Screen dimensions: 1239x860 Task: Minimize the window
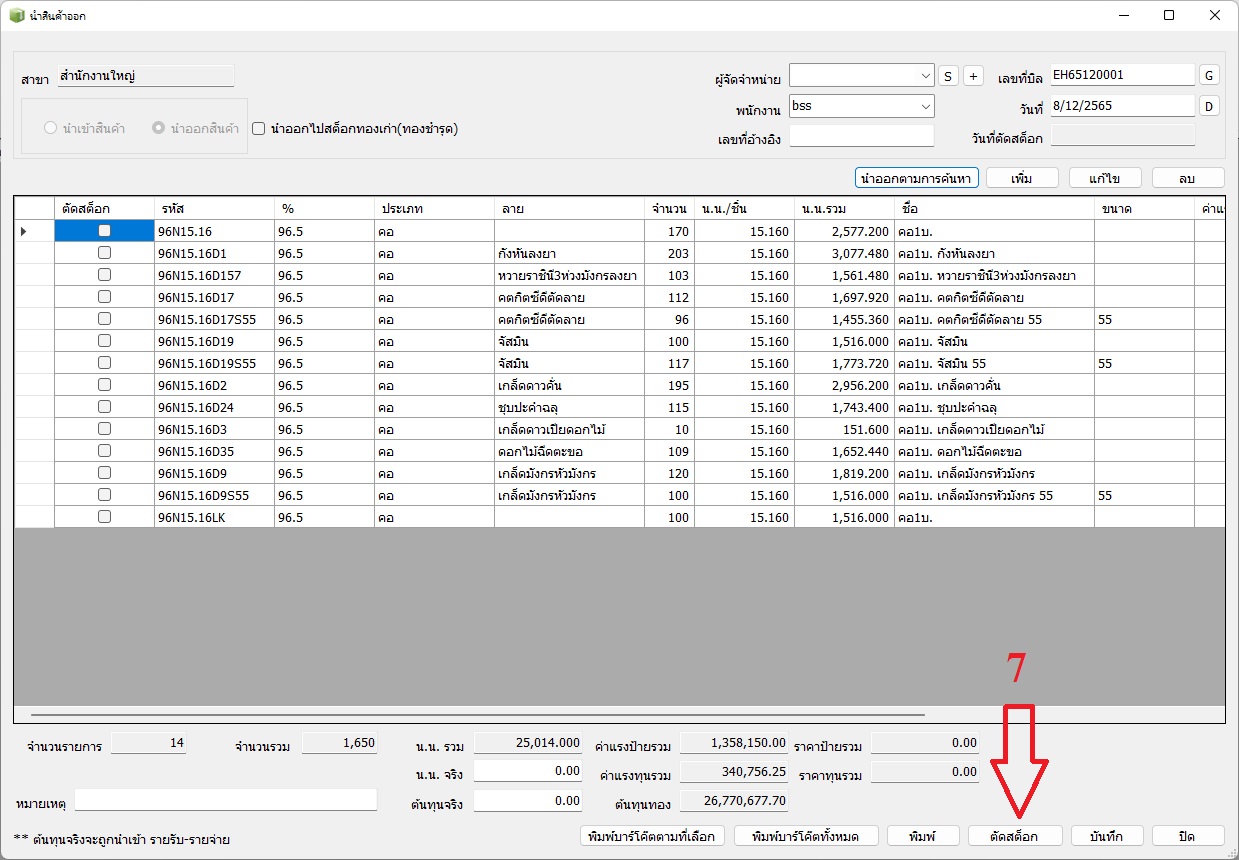[x=1123, y=15]
